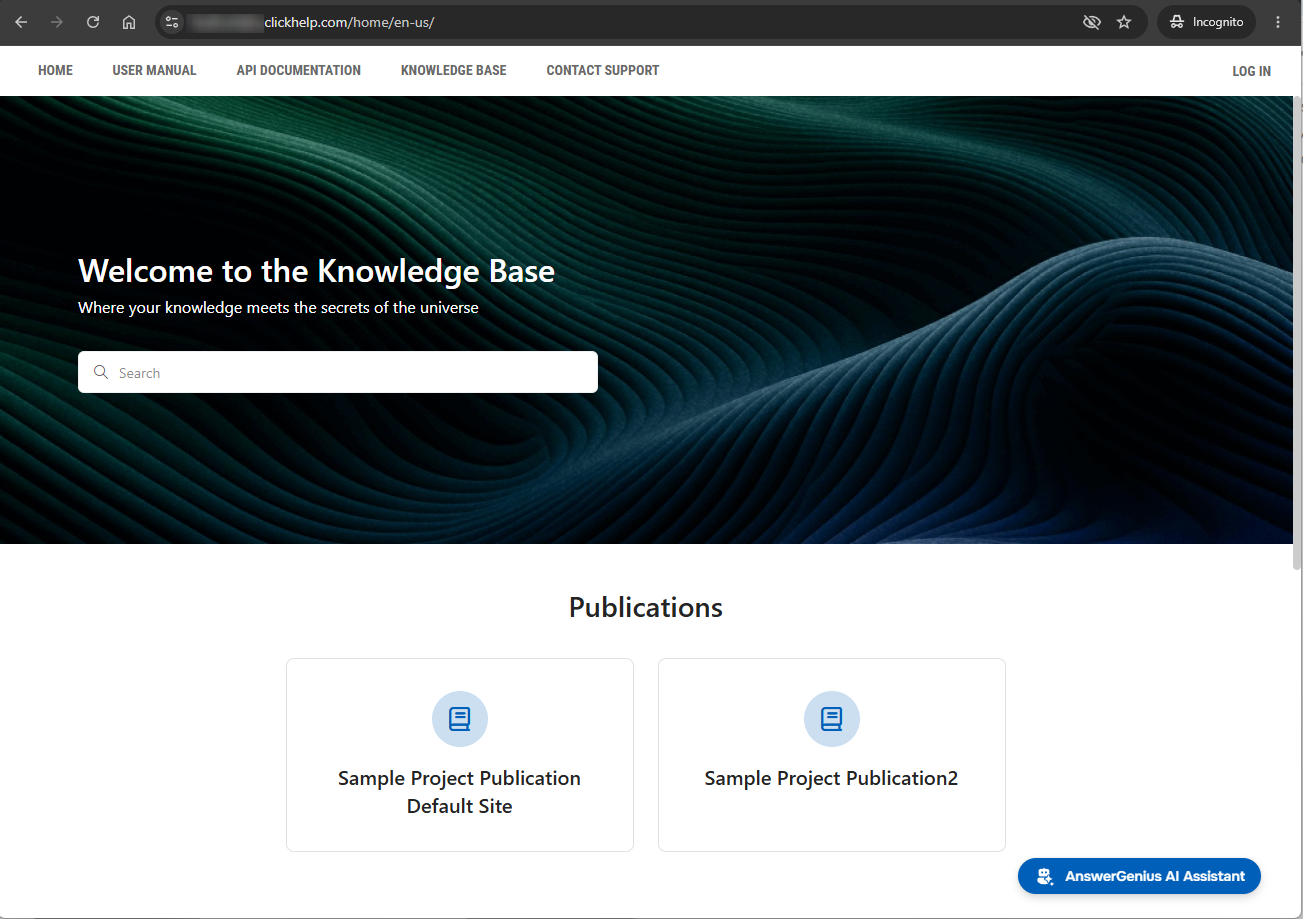Viewport: 1303px width, 919px height.
Task: Open the browser home page icon
Action: (x=129, y=22)
